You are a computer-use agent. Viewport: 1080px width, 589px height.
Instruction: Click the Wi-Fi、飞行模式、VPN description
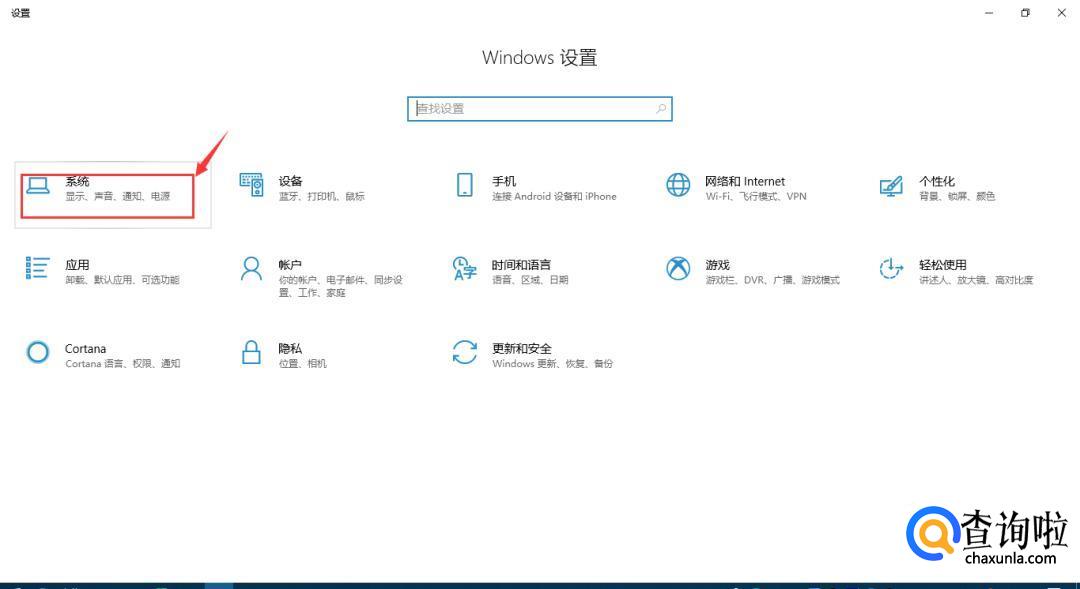click(x=756, y=196)
